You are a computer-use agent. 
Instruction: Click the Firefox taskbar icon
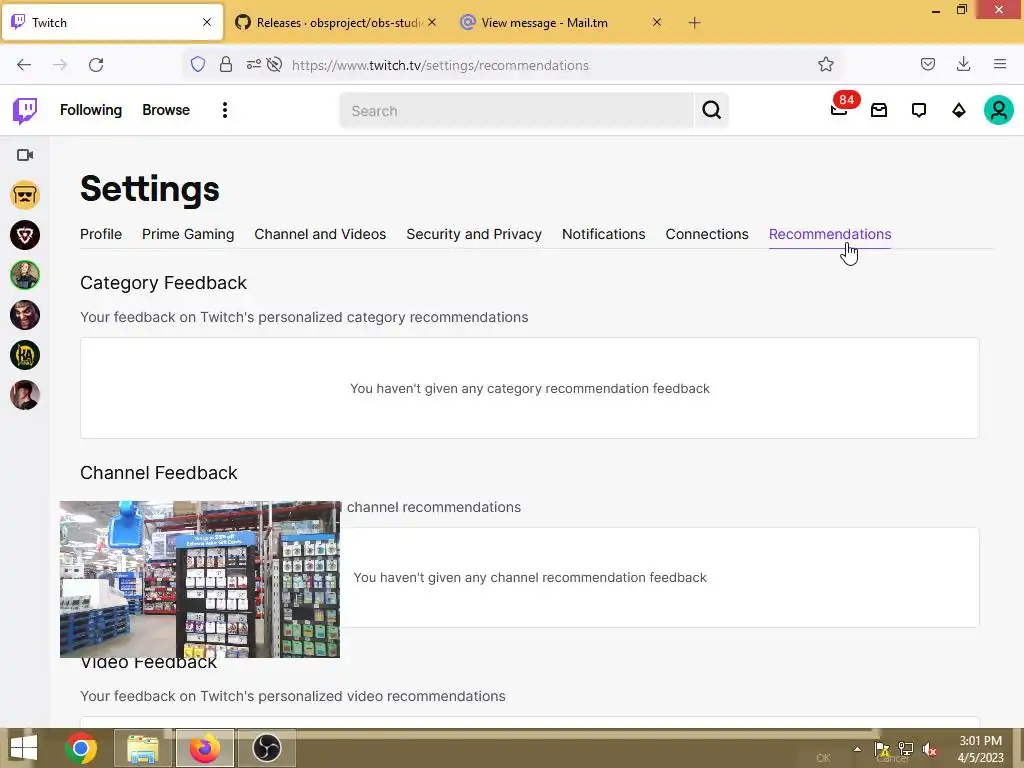tap(204, 748)
